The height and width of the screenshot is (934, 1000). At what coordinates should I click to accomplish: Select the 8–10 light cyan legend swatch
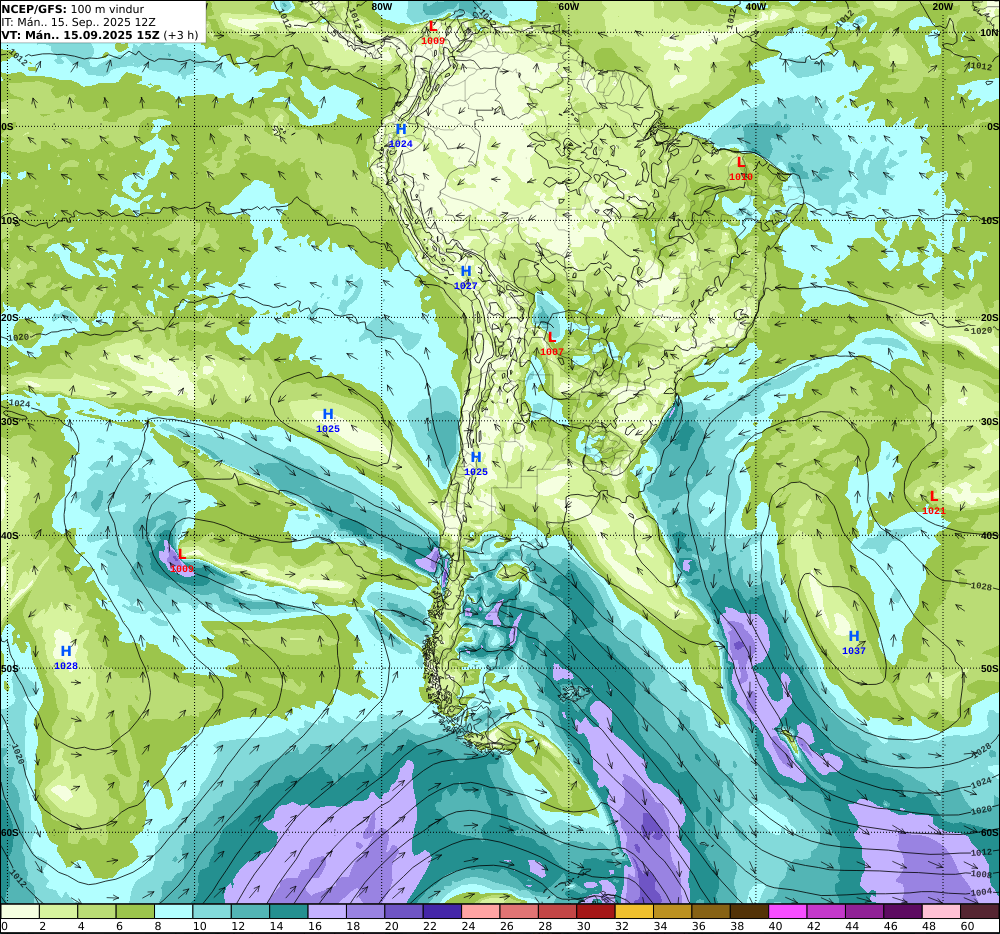(174, 911)
